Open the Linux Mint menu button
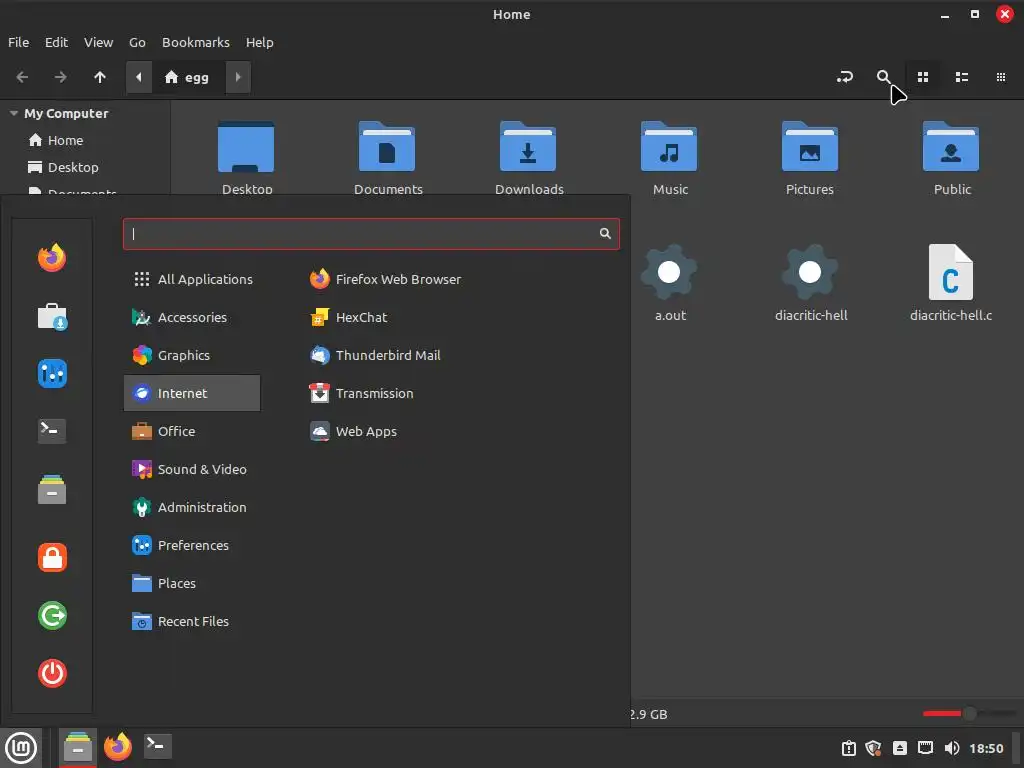The height and width of the screenshot is (768, 1024). (x=21, y=747)
